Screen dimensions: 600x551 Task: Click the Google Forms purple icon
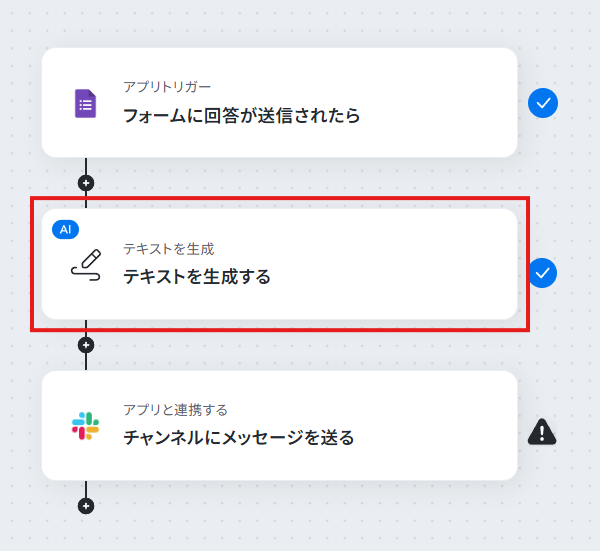(85, 103)
